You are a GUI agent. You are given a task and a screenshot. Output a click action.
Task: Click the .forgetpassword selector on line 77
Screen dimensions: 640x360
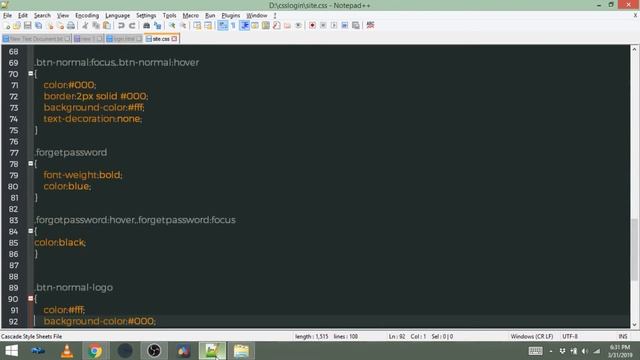(x=71, y=152)
